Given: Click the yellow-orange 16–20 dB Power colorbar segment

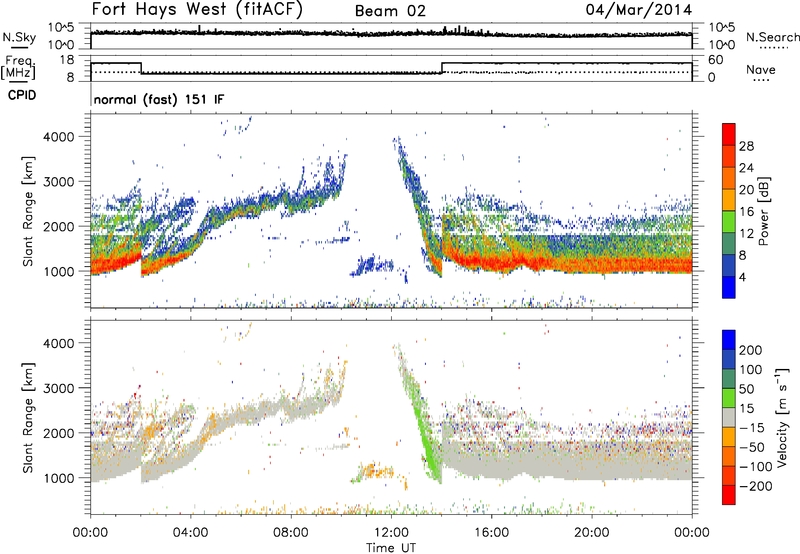Looking at the screenshot, I should click(x=729, y=199).
